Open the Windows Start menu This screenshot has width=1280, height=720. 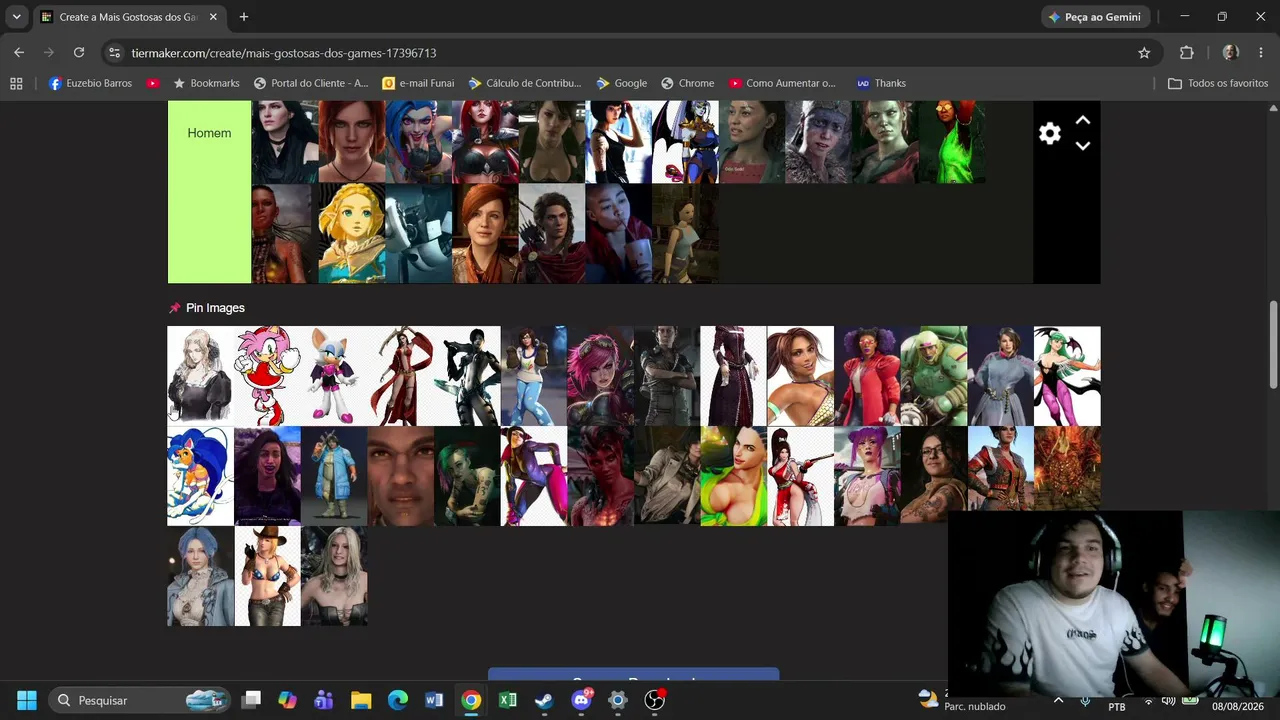pyautogui.click(x=27, y=700)
